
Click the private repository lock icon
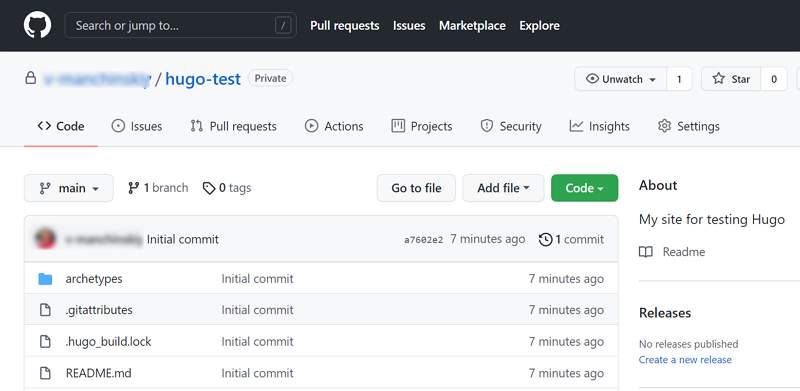pyautogui.click(x=31, y=79)
